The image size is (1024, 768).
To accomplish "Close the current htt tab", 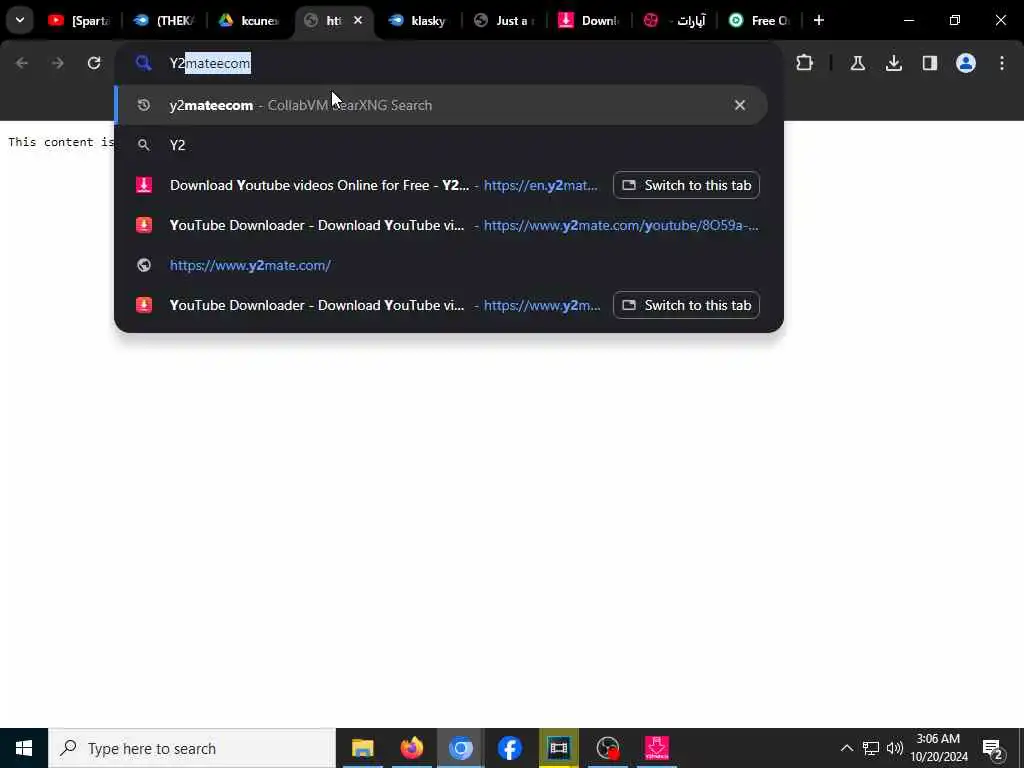I will (358, 20).
